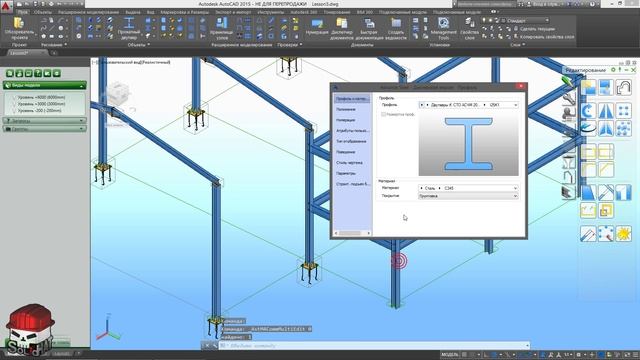Click the rolled I-beam (Прокатный двутавр) tool
640x360 pixels.
coord(129,28)
